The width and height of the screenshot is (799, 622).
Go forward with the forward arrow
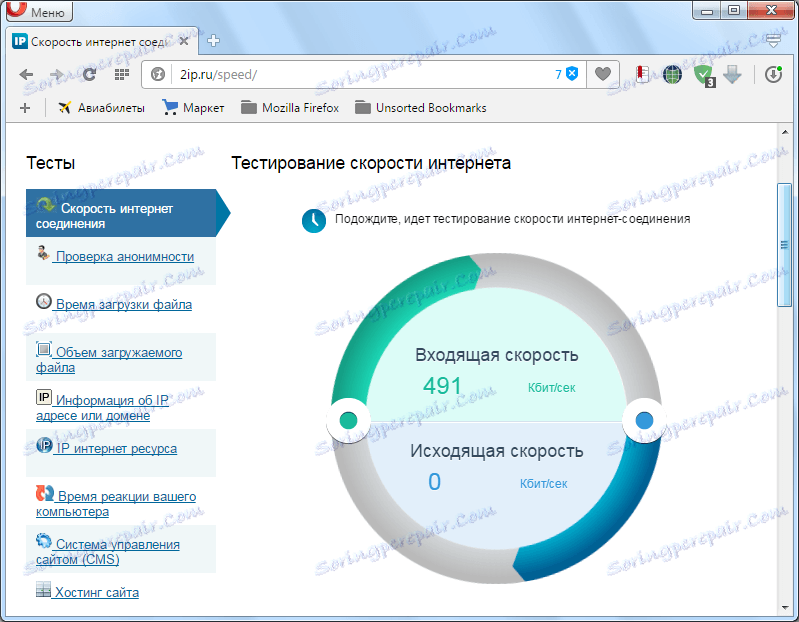pos(57,74)
